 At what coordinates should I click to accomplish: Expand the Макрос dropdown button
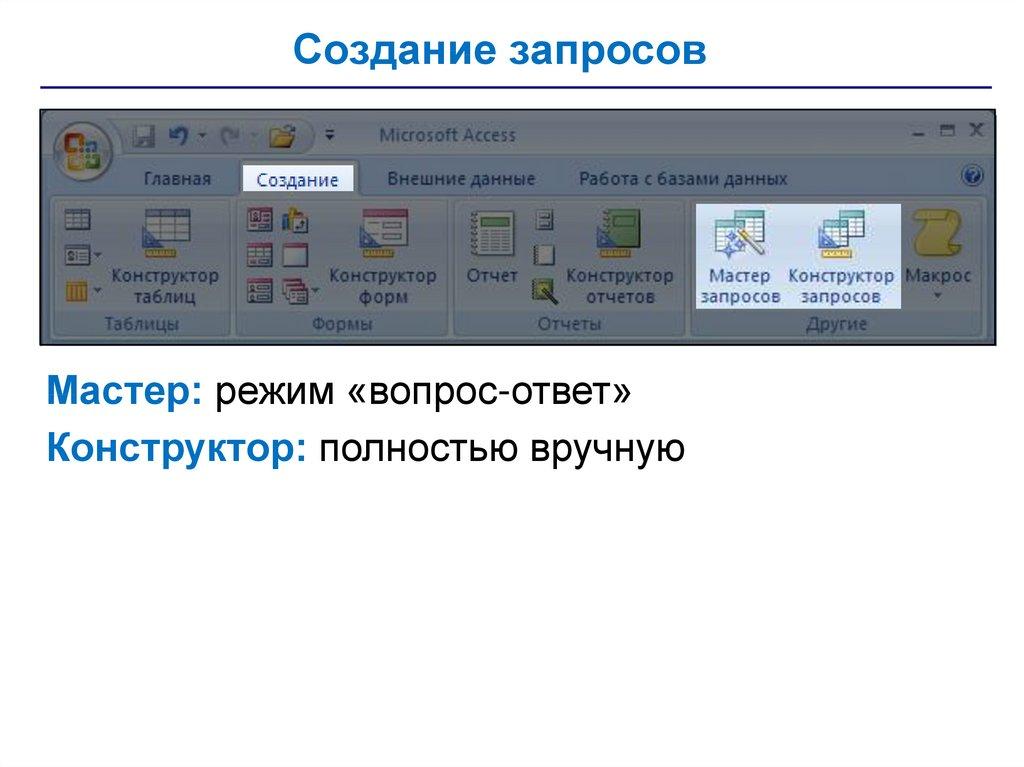click(x=937, y=295)
